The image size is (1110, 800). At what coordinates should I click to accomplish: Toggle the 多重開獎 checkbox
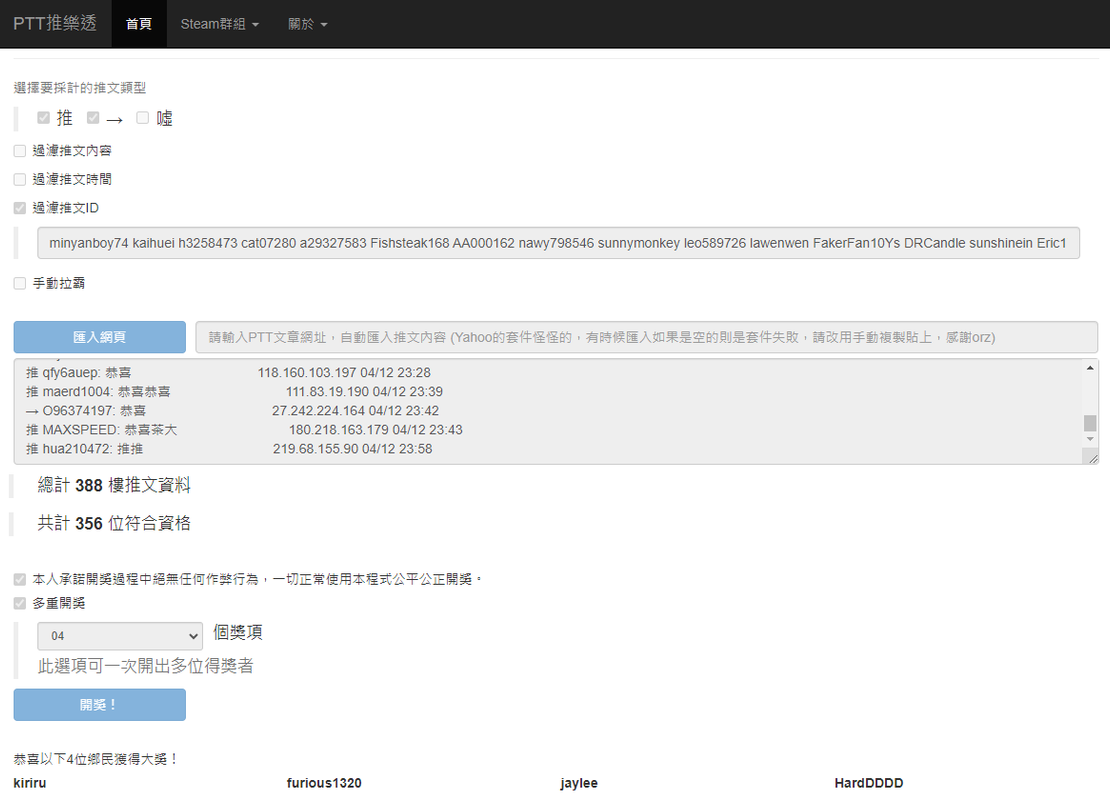[x=20, y=603]
